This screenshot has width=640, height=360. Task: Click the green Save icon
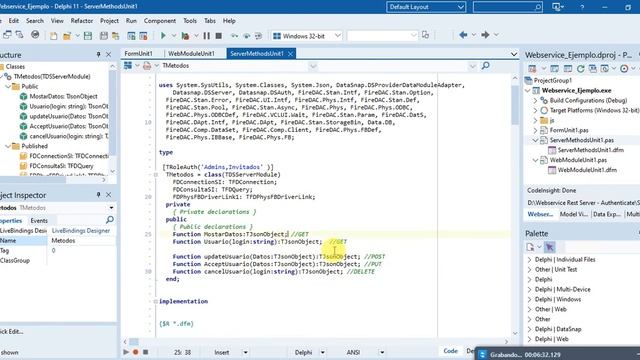click(x=88, y=36)
